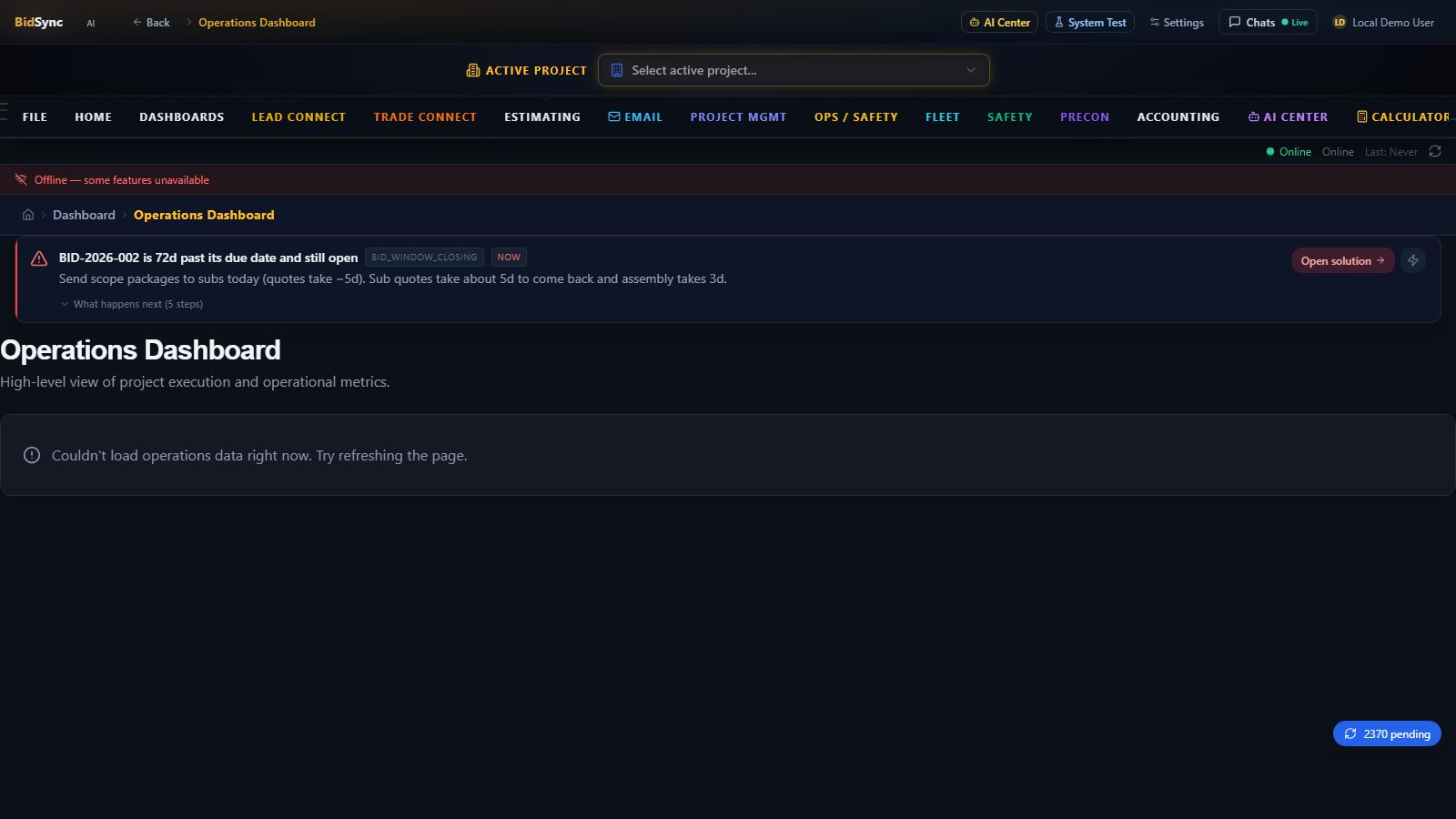Click the hamburger icon left of FILE

(4, 111)
